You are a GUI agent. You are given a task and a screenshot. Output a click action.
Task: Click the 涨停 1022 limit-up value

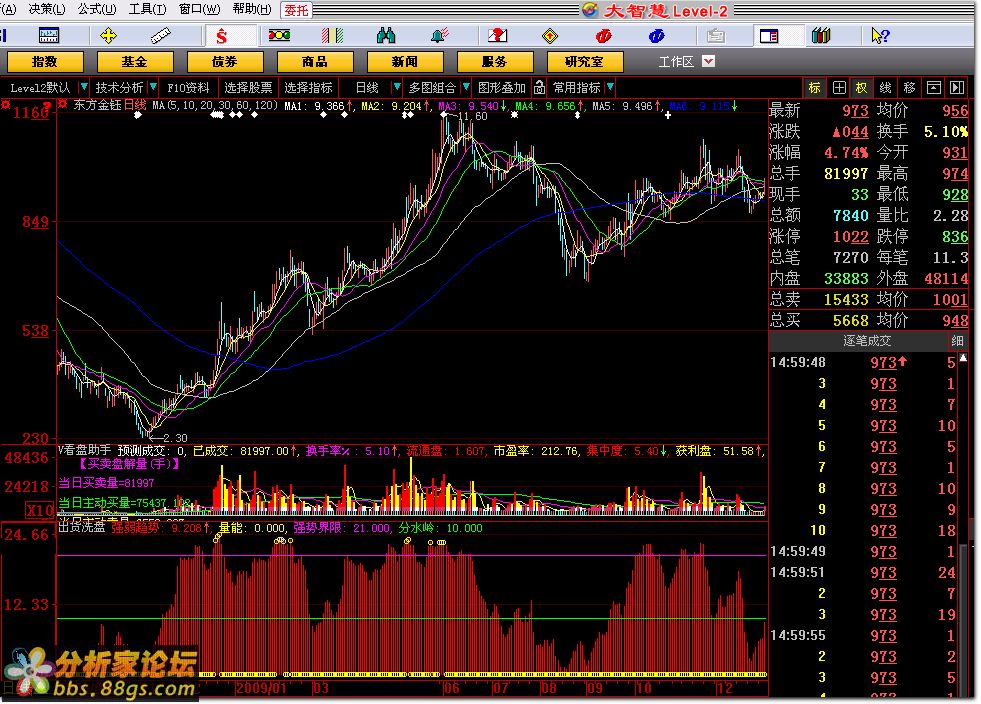pos(850,237)
